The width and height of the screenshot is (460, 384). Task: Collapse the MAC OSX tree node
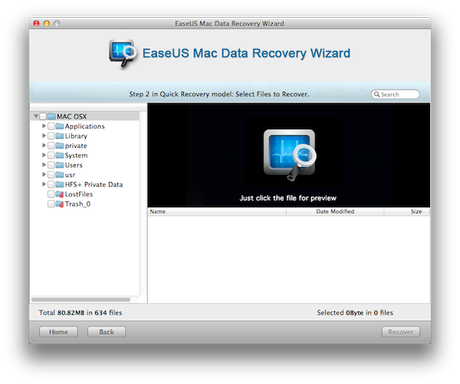click(36, 116)
